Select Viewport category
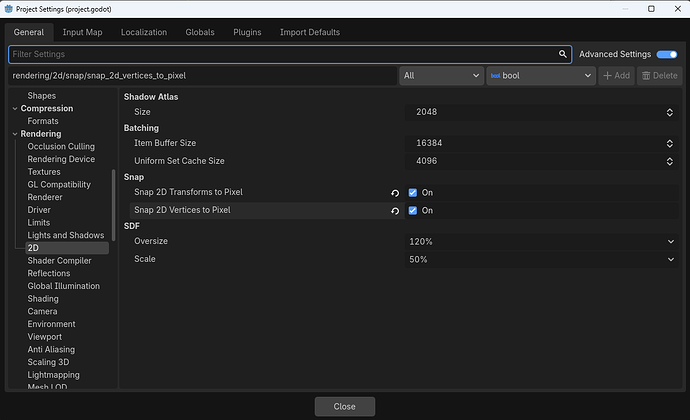Screen dimensions: 690x420 [x=44, y=337]
